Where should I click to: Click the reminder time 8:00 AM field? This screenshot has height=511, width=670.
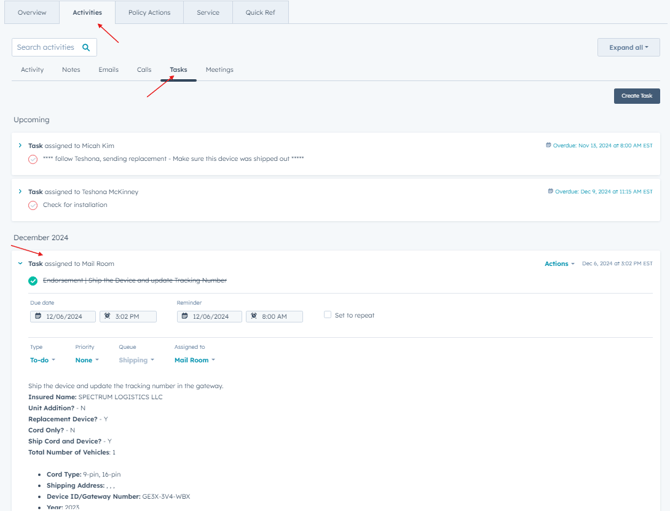[274, 316]
